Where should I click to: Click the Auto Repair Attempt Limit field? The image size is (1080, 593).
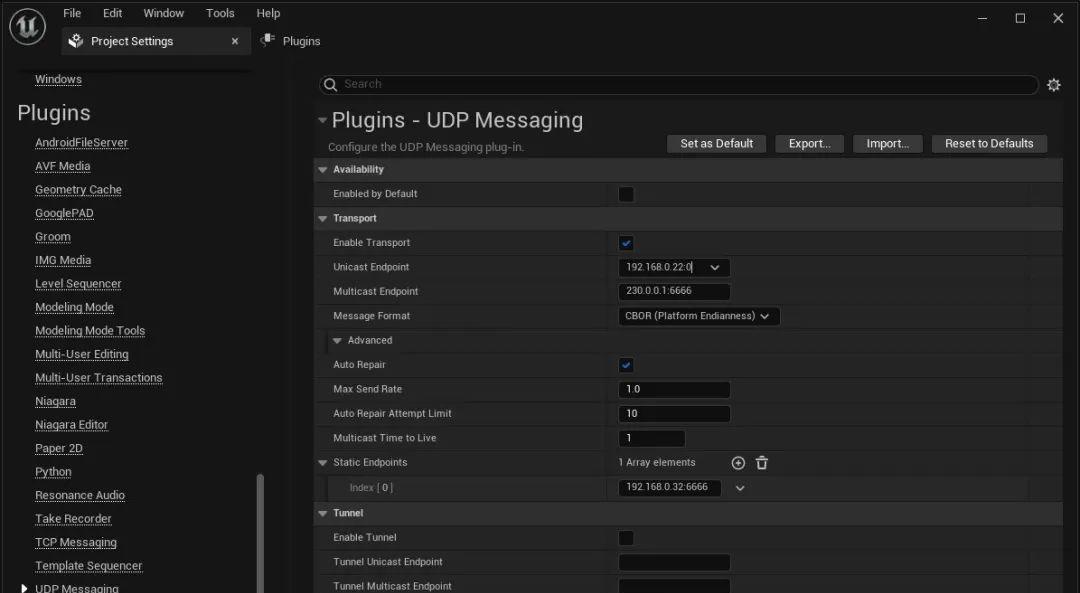tap(674, 414)
